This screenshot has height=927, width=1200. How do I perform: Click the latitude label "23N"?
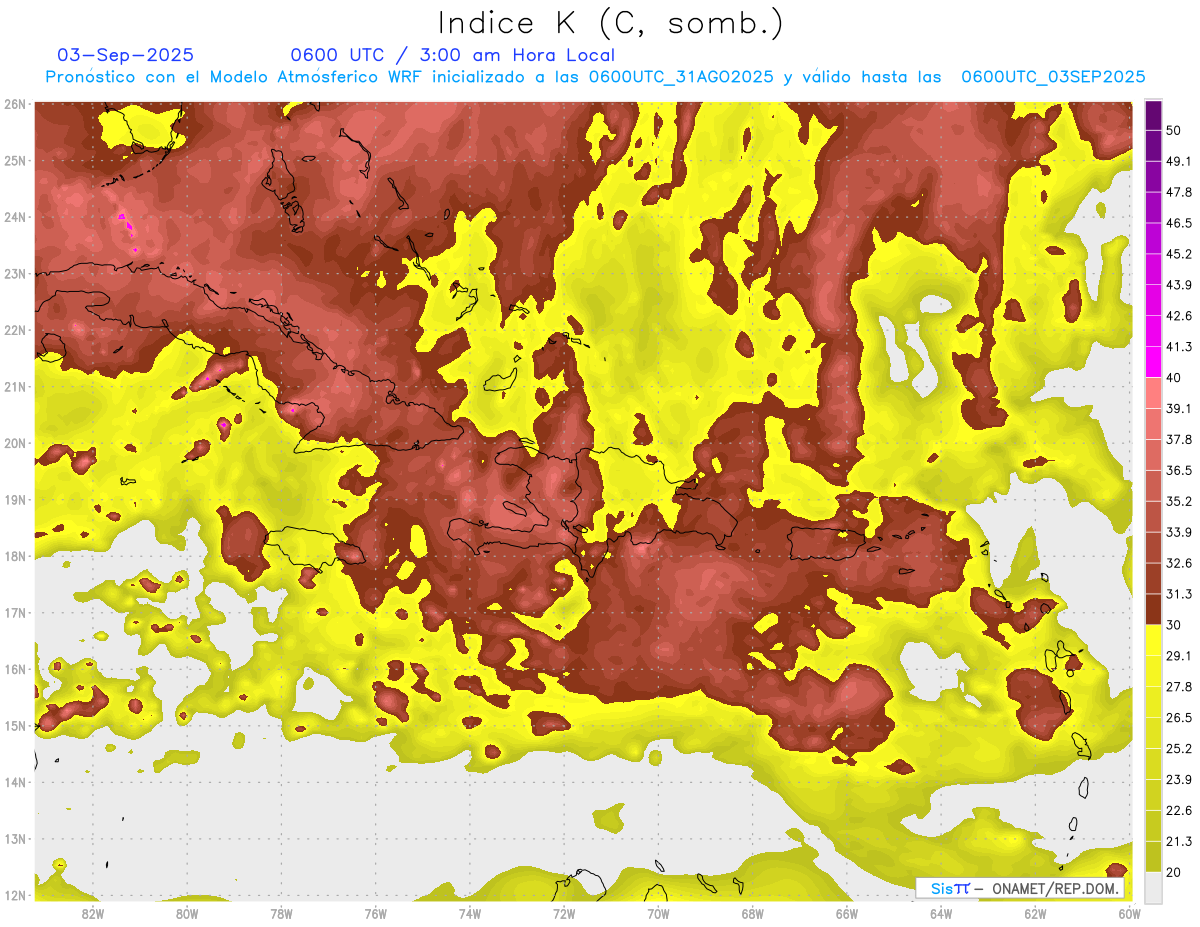[x=15, y=273]
